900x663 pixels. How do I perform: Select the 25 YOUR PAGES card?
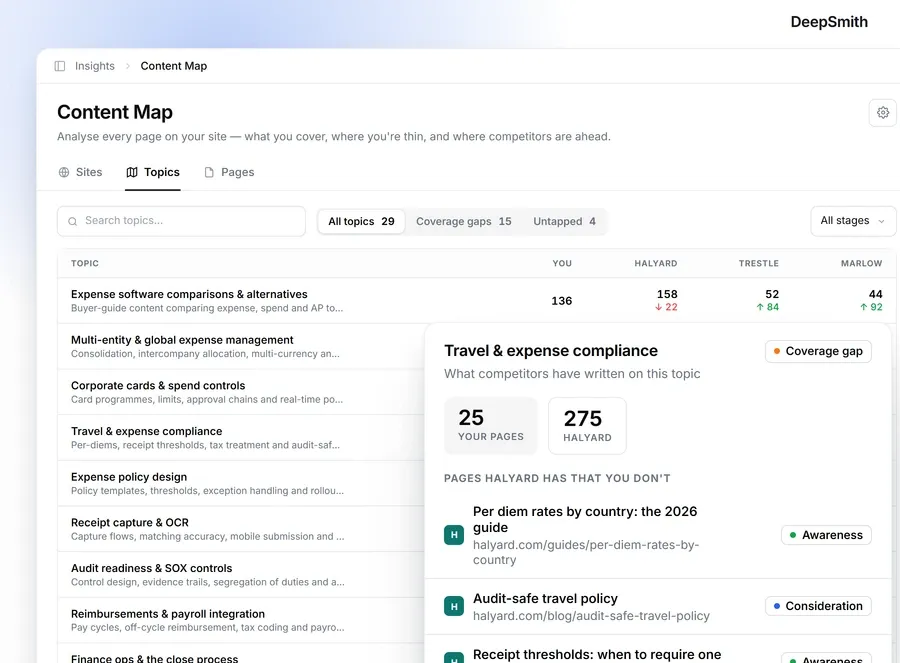tap(491, 426)
